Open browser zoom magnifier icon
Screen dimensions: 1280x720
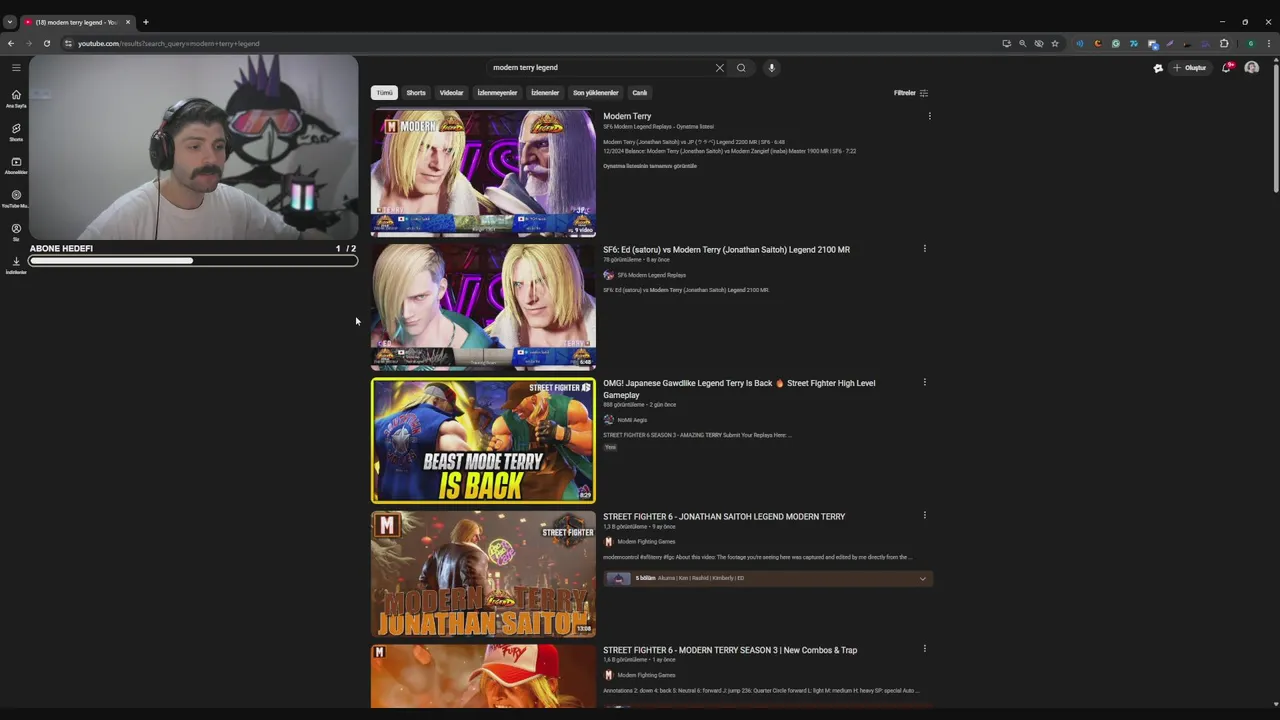pos(1022,43)
